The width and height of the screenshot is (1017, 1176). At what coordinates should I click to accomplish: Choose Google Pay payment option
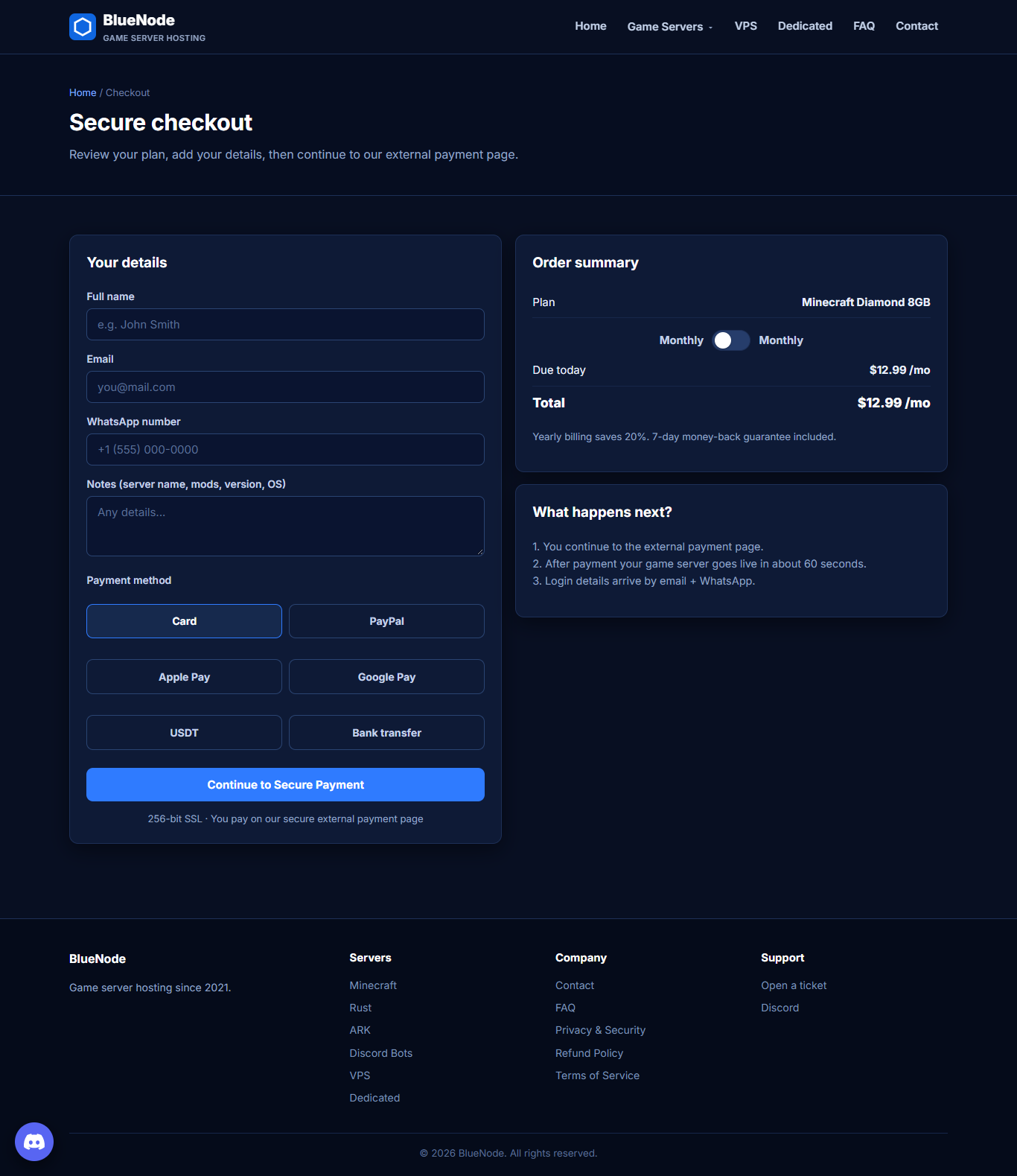pos(386,677)
